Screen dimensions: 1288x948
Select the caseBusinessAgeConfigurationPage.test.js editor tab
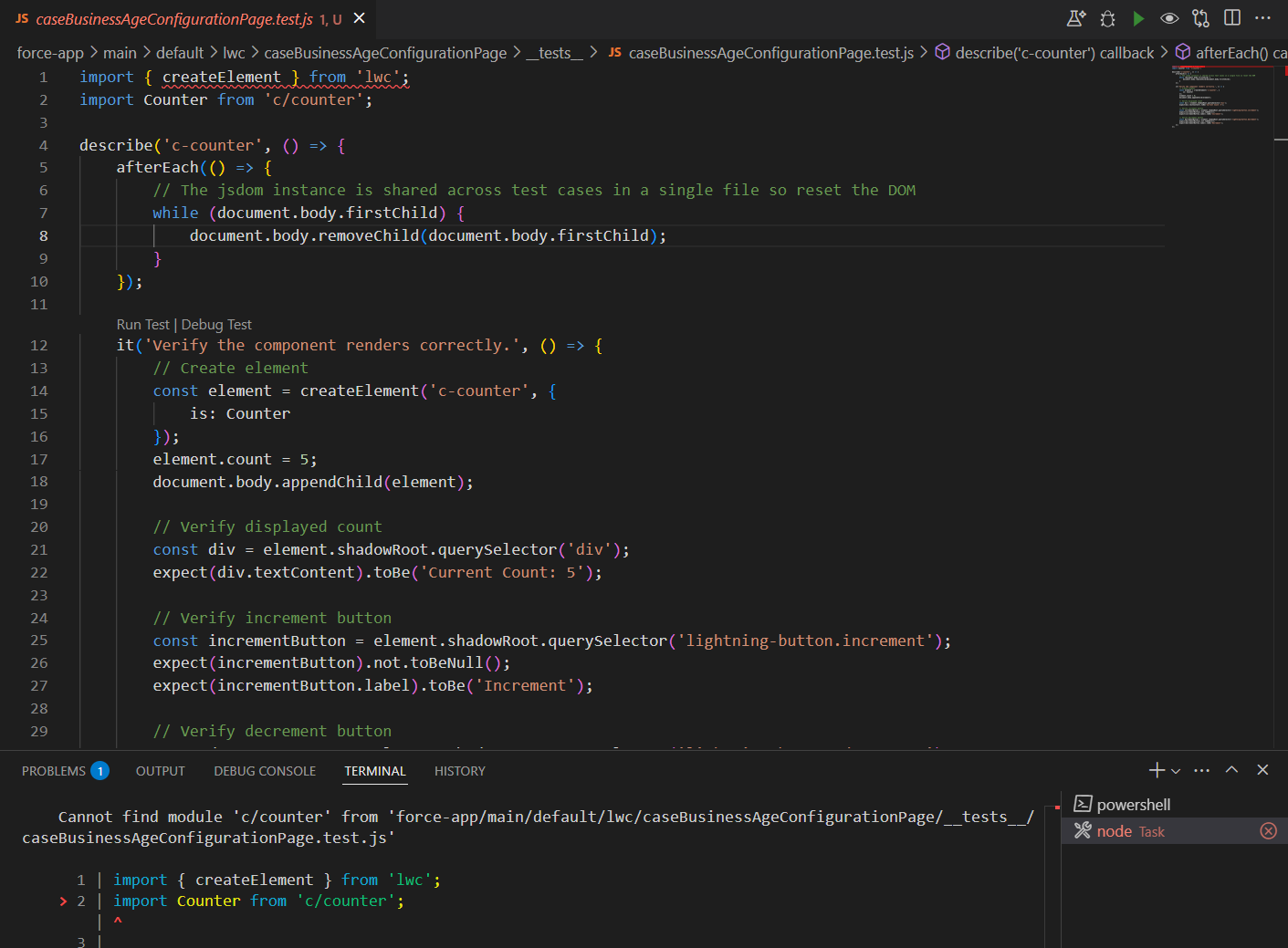[187, 19]
